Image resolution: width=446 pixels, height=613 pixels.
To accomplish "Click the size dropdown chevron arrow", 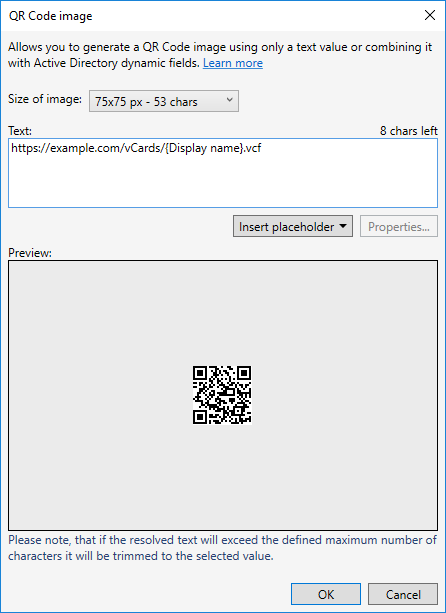I will coord(229,100).
